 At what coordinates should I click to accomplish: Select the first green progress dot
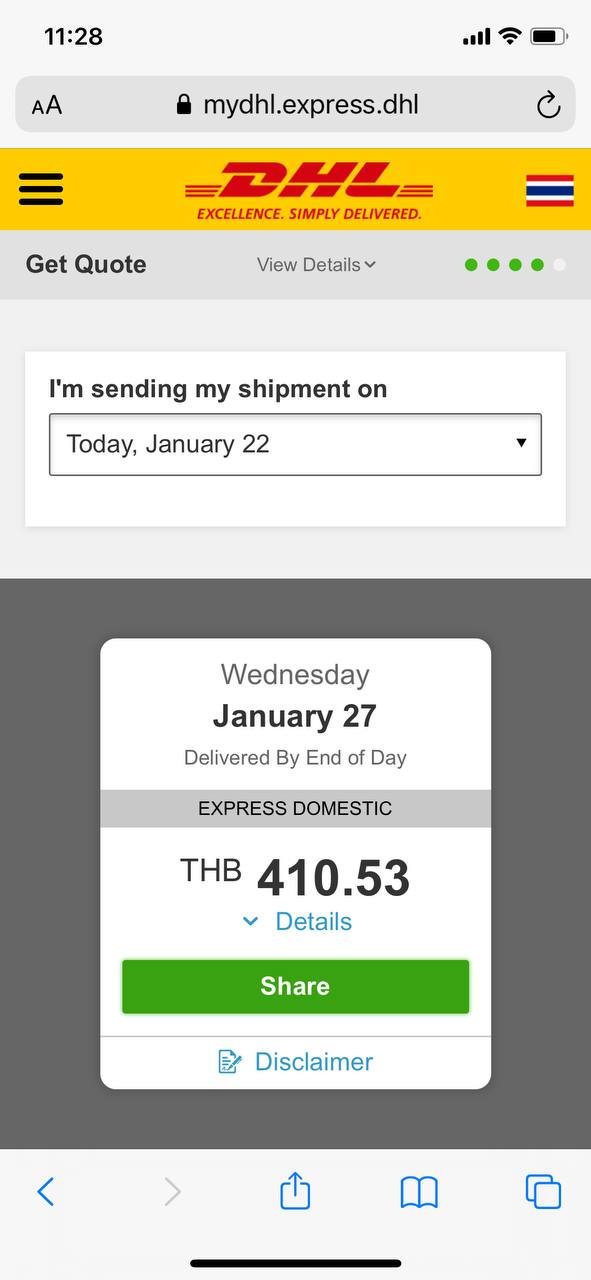[471, 265]
